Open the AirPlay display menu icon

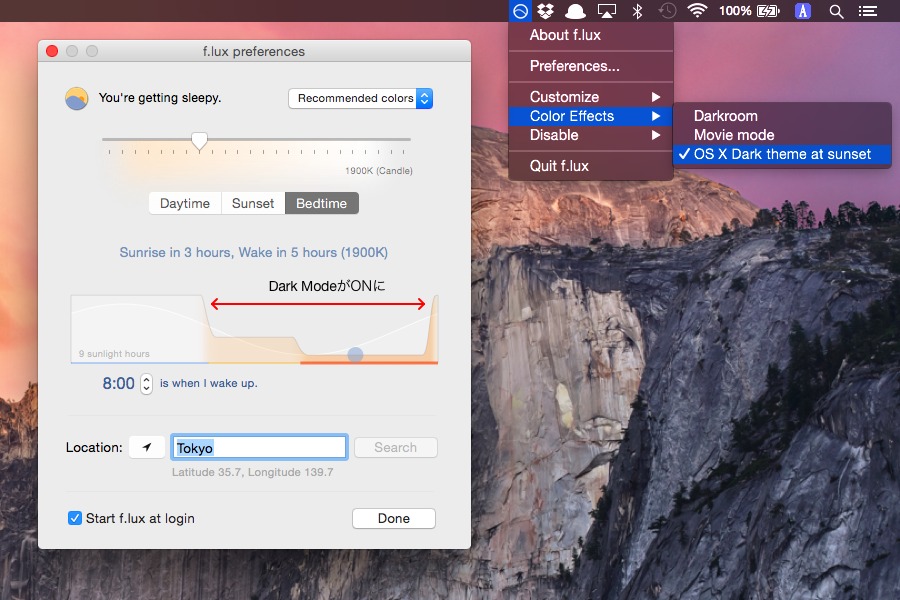pos(607,11)
